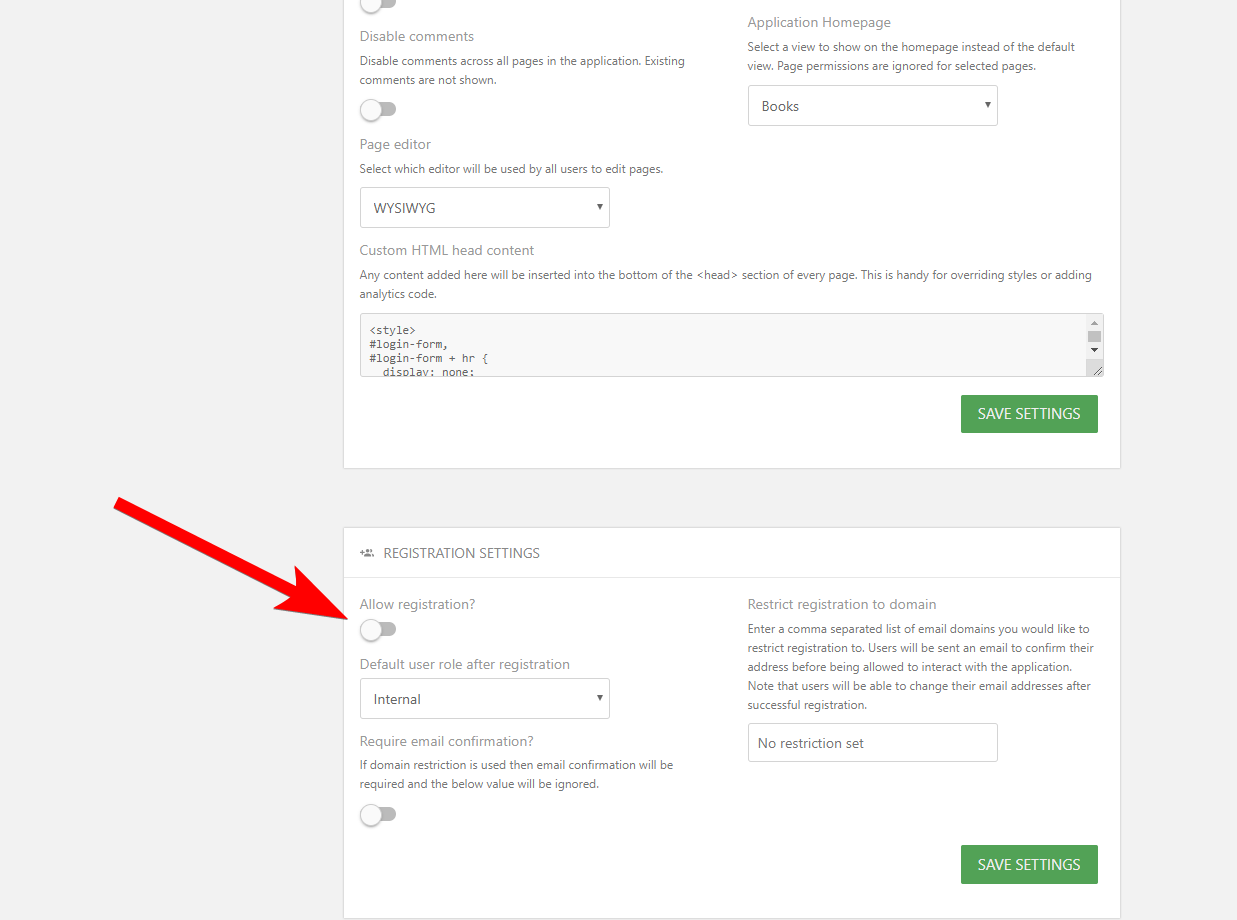Click the users icon beside REGISTRATION SETTINGS
This screenshot has width=1237, height=920.
(x=366, y=551)
